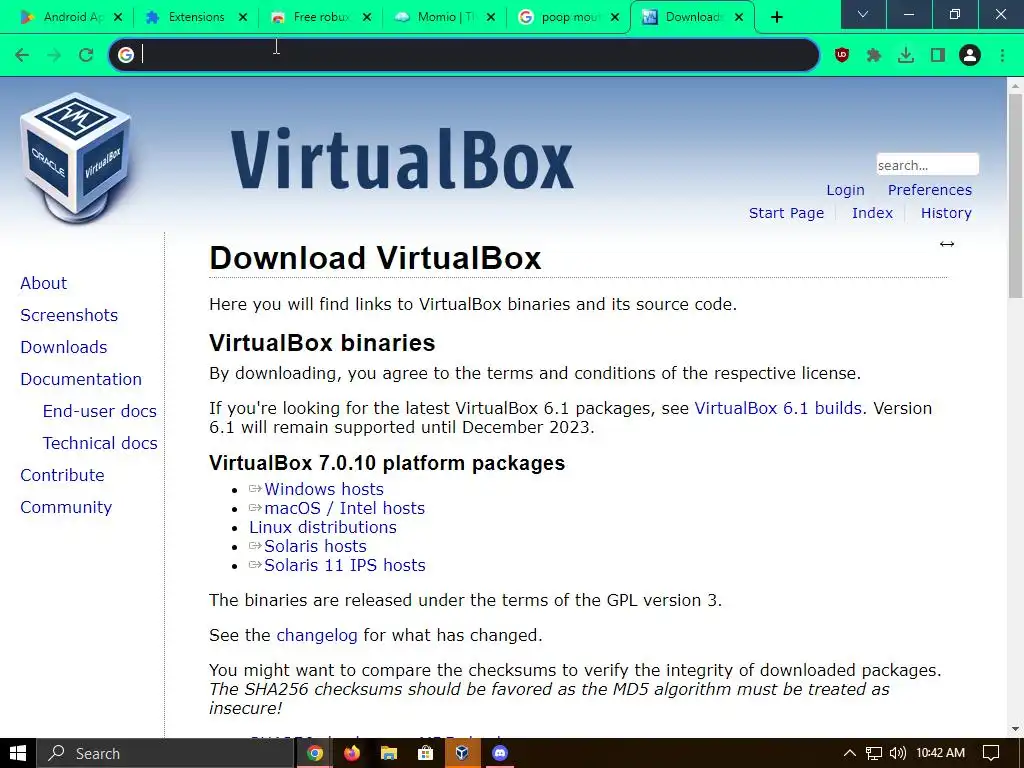Screen dimensions: 1024x768
Task: Open File Explorer from the taskbar
Action: (389, 753)
